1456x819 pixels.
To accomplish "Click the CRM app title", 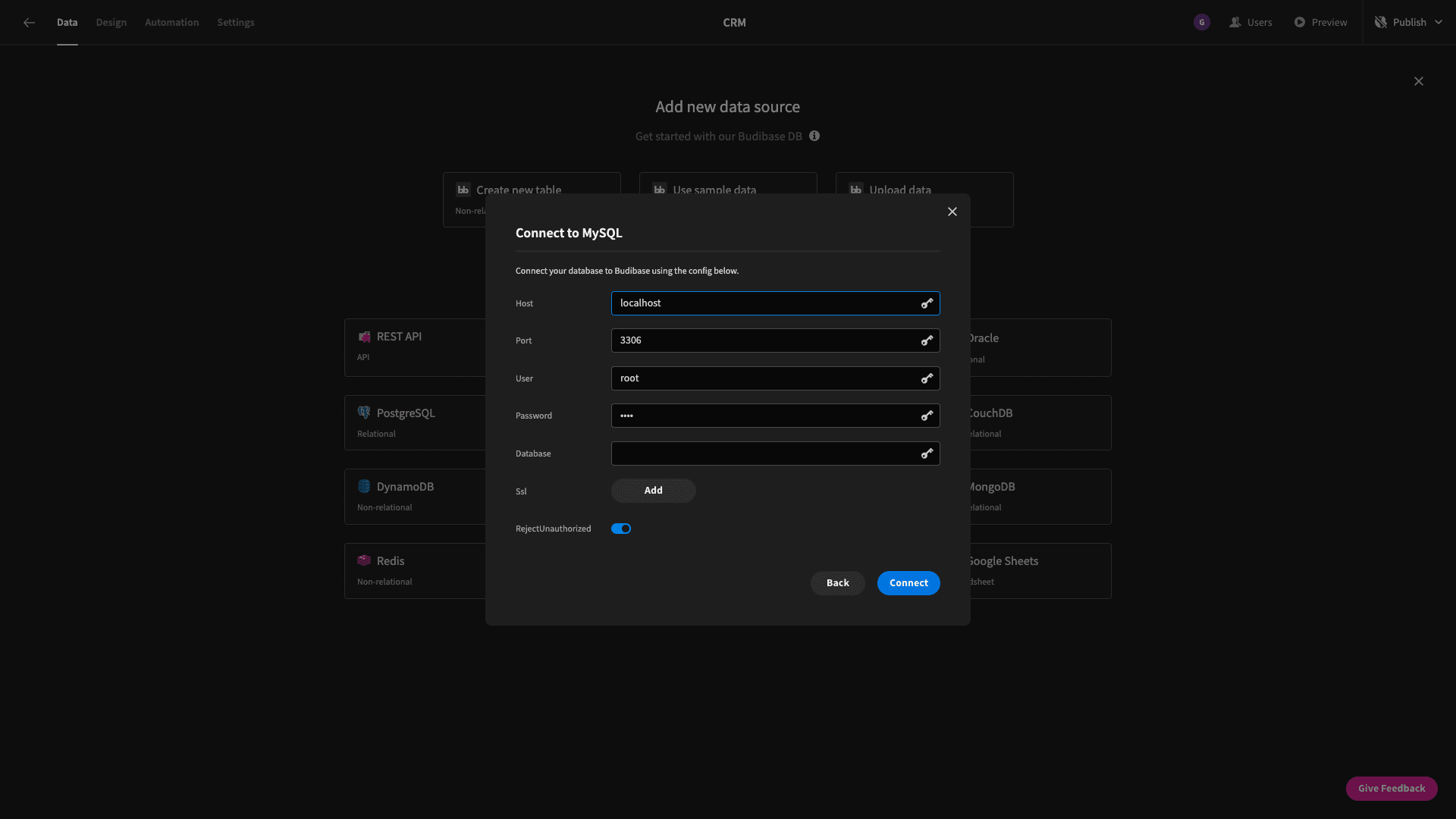I will 734,23.
